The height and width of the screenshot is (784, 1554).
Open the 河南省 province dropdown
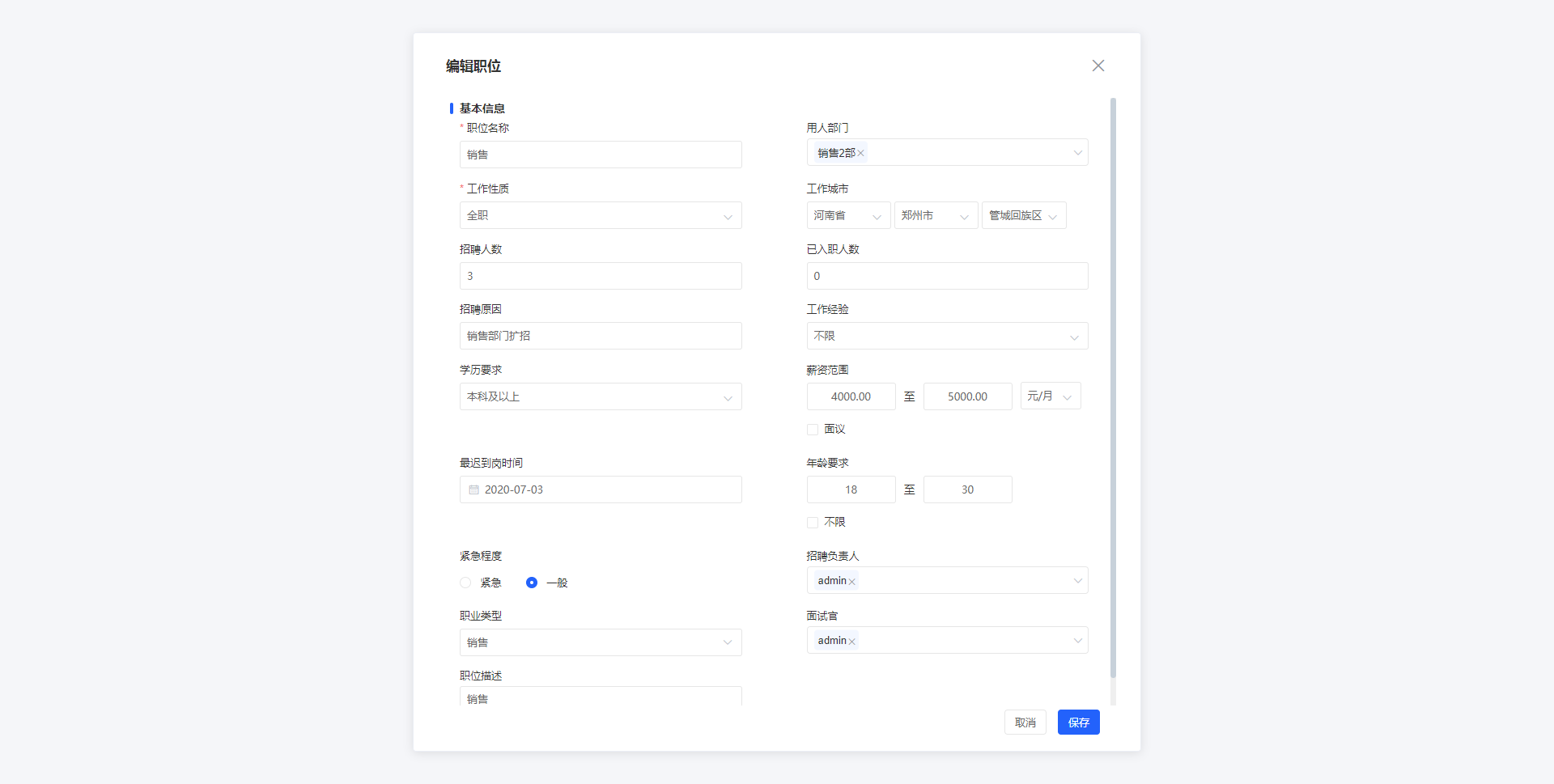[x=848, y=215]
